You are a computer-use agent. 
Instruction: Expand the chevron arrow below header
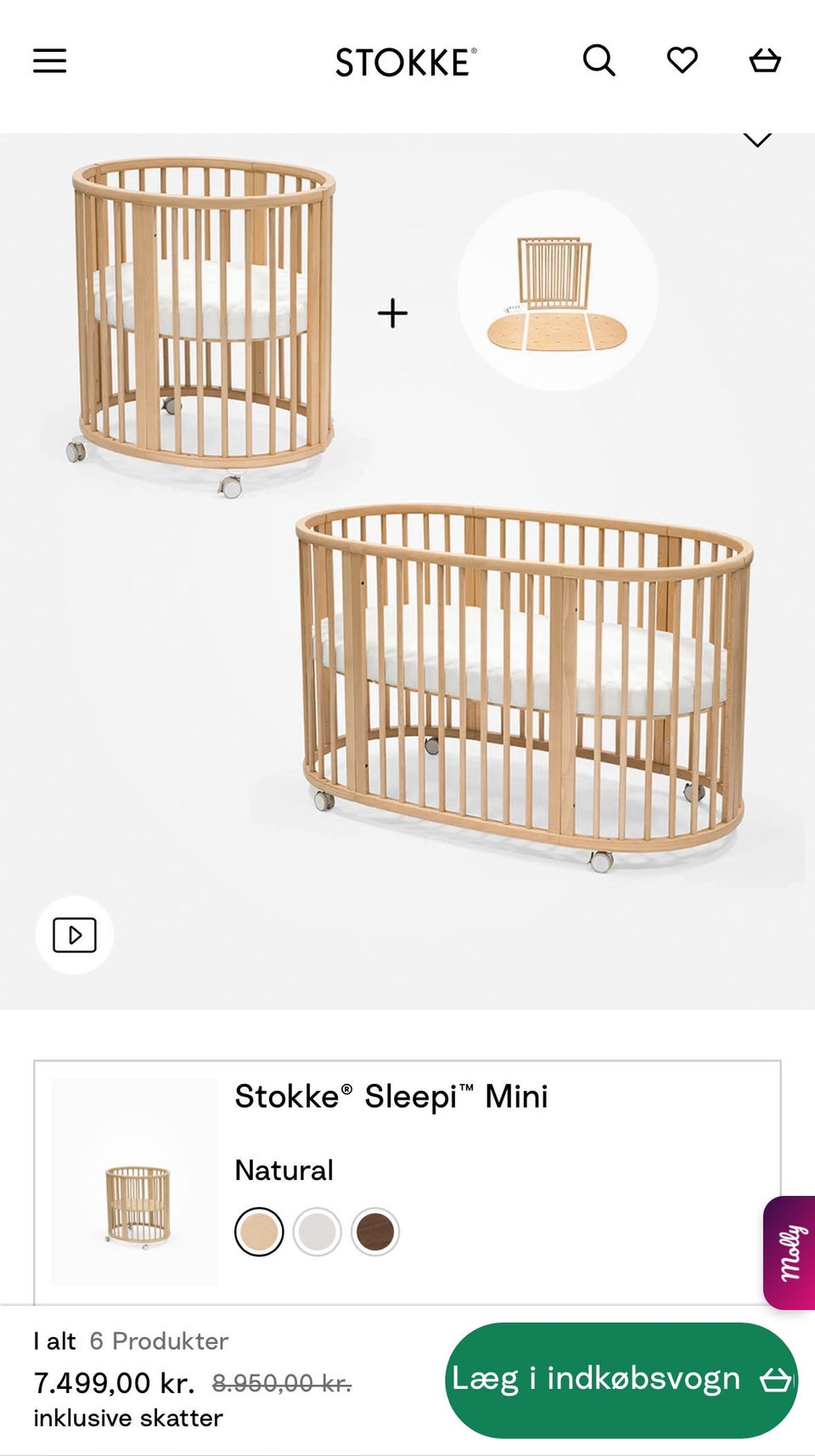pos(757,140)
